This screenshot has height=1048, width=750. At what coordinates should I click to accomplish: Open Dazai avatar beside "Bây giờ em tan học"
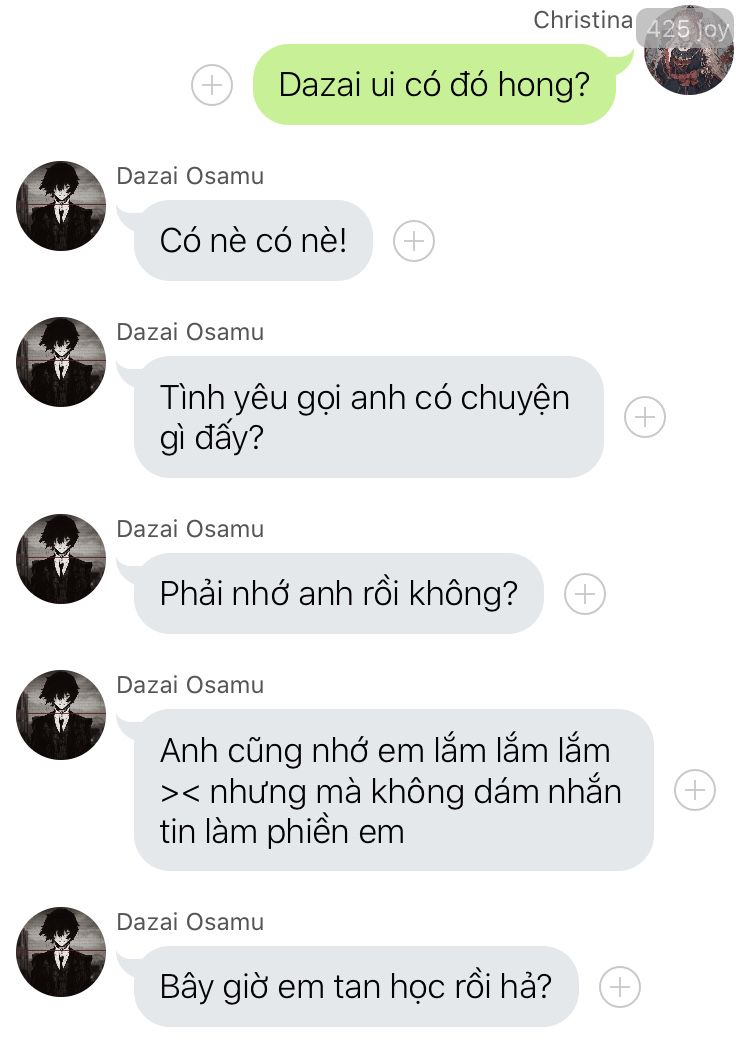click(61, 952)
